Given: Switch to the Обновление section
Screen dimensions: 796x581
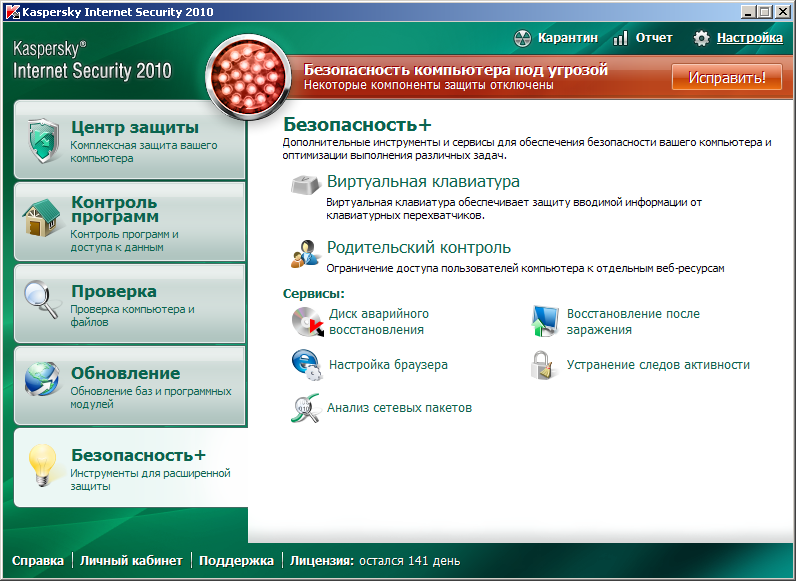Looking at the screenshot, I should (130, 385).
